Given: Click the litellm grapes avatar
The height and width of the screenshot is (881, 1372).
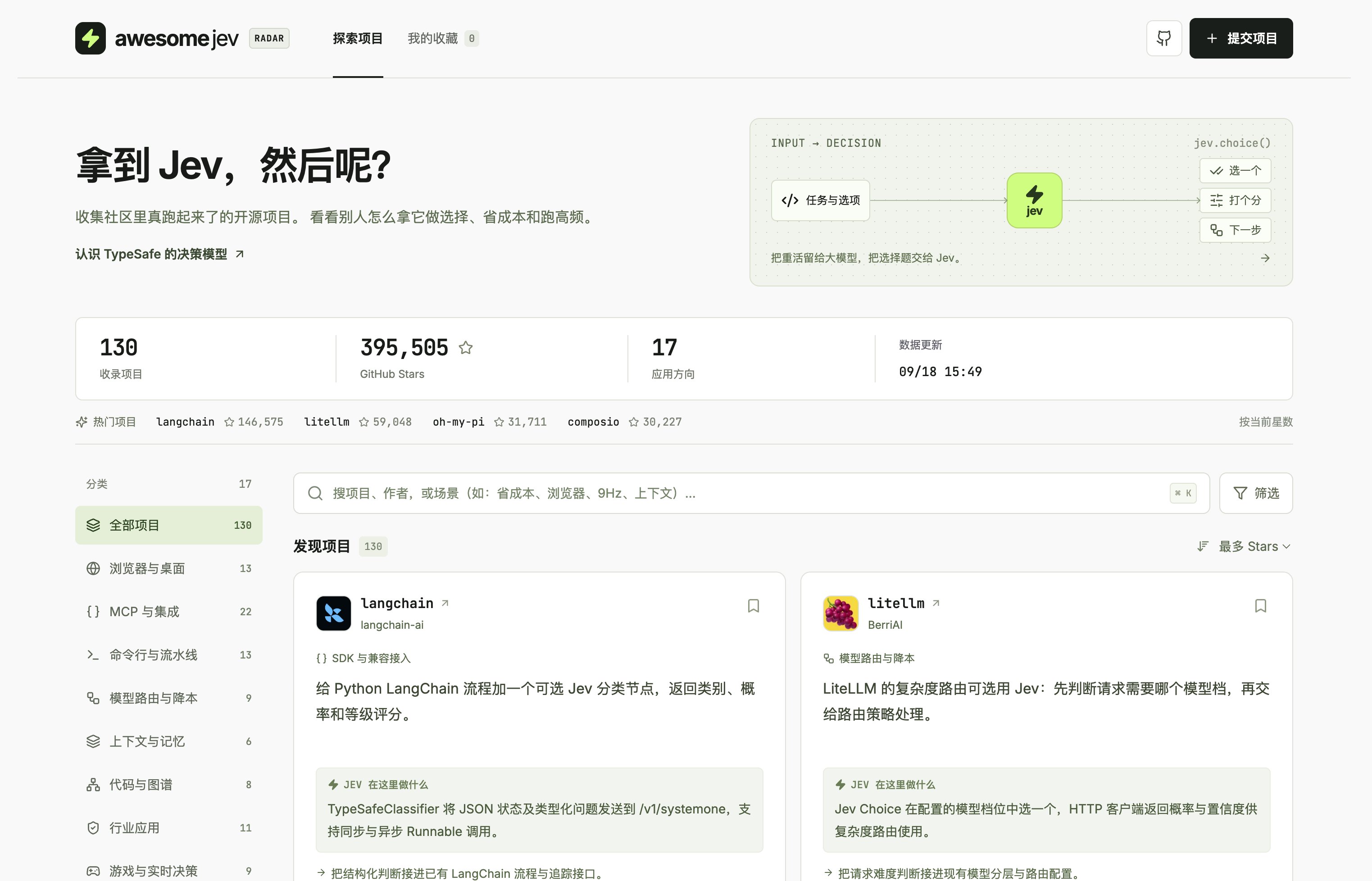Looking at the screenshot, I should click(x=840, y=613).
